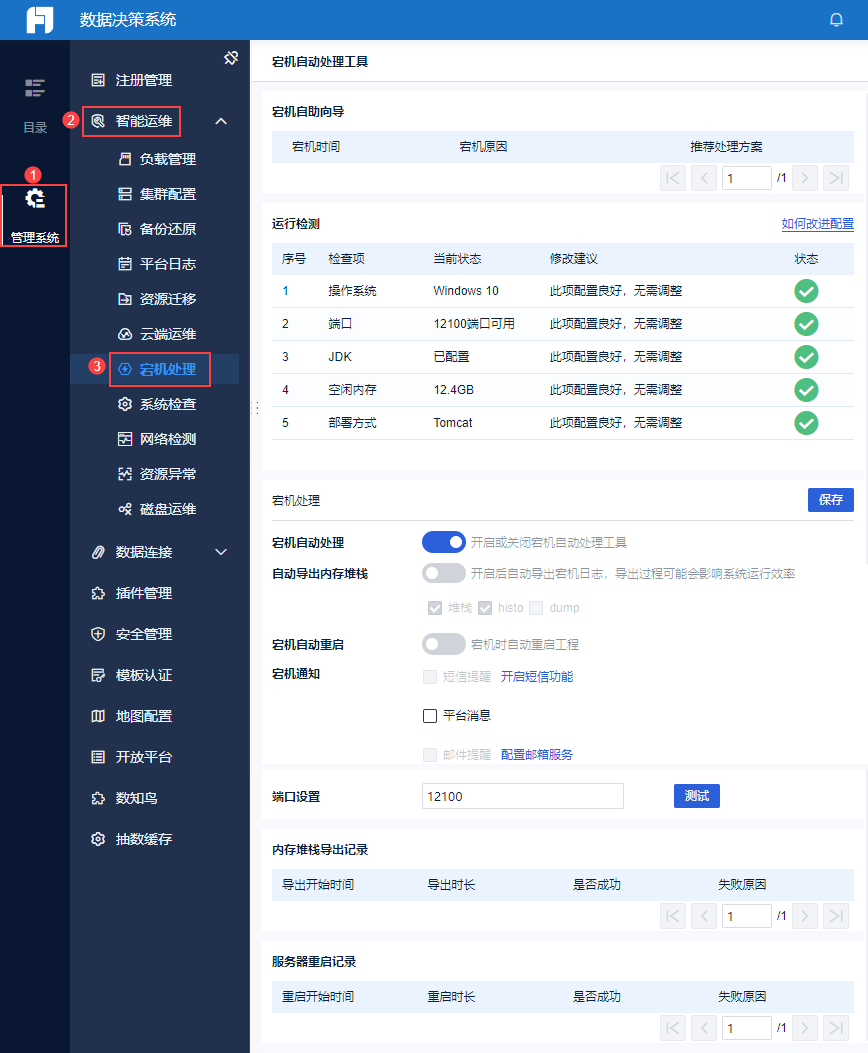
Task: Open the 目录 directory icon
Action: click(x=35, y=88)
